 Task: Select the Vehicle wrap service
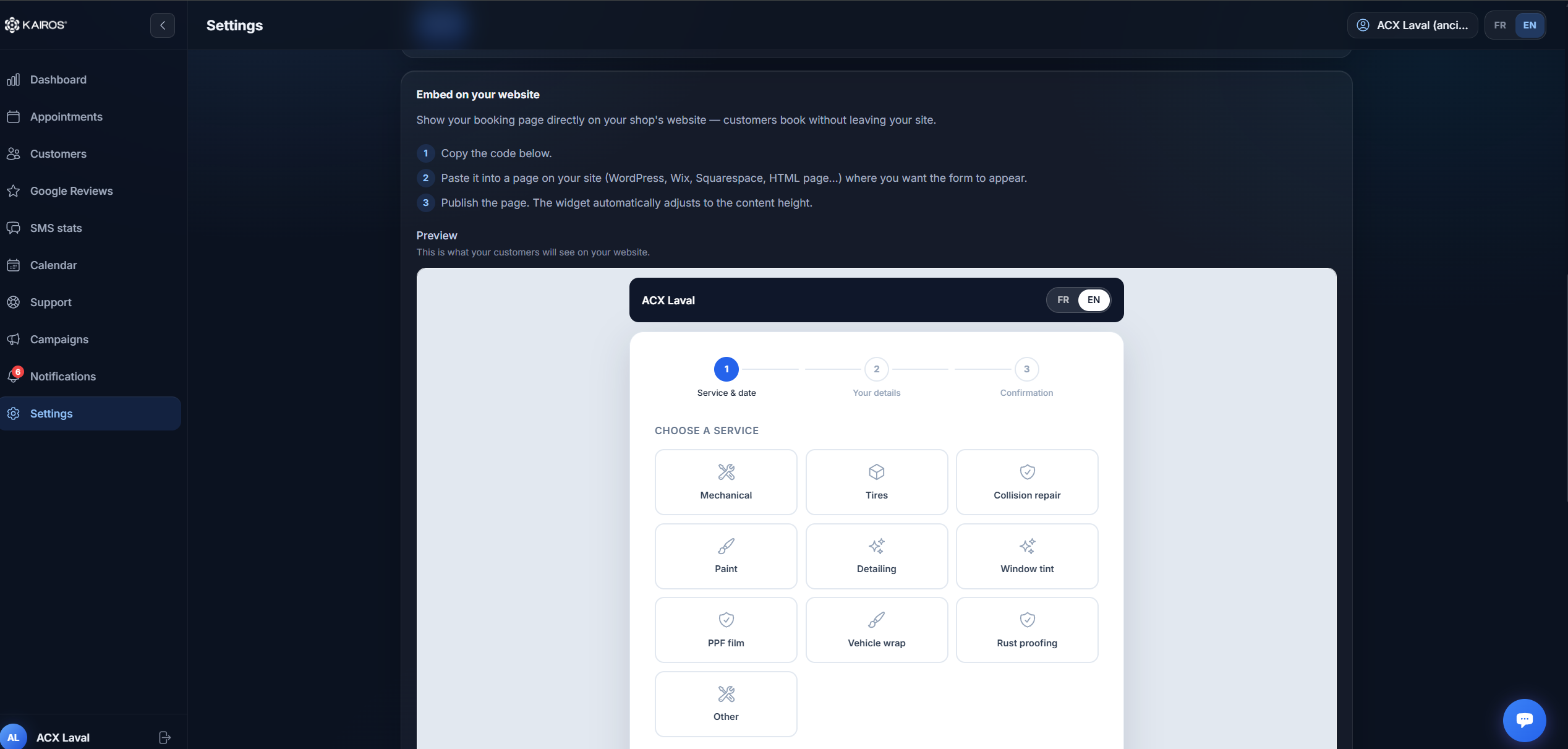(876, 630)
